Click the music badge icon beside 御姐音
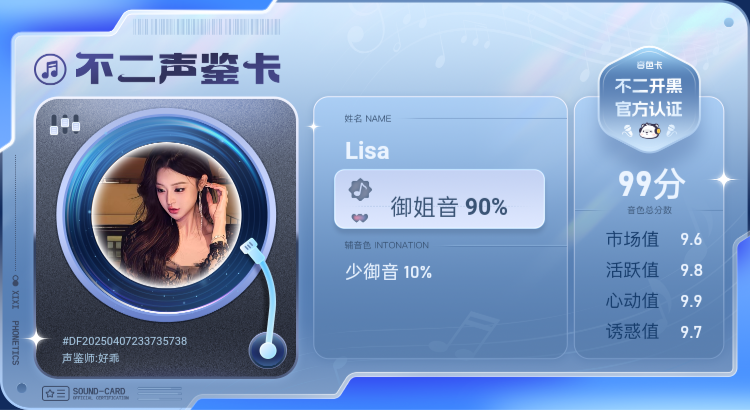 [360, 190]
